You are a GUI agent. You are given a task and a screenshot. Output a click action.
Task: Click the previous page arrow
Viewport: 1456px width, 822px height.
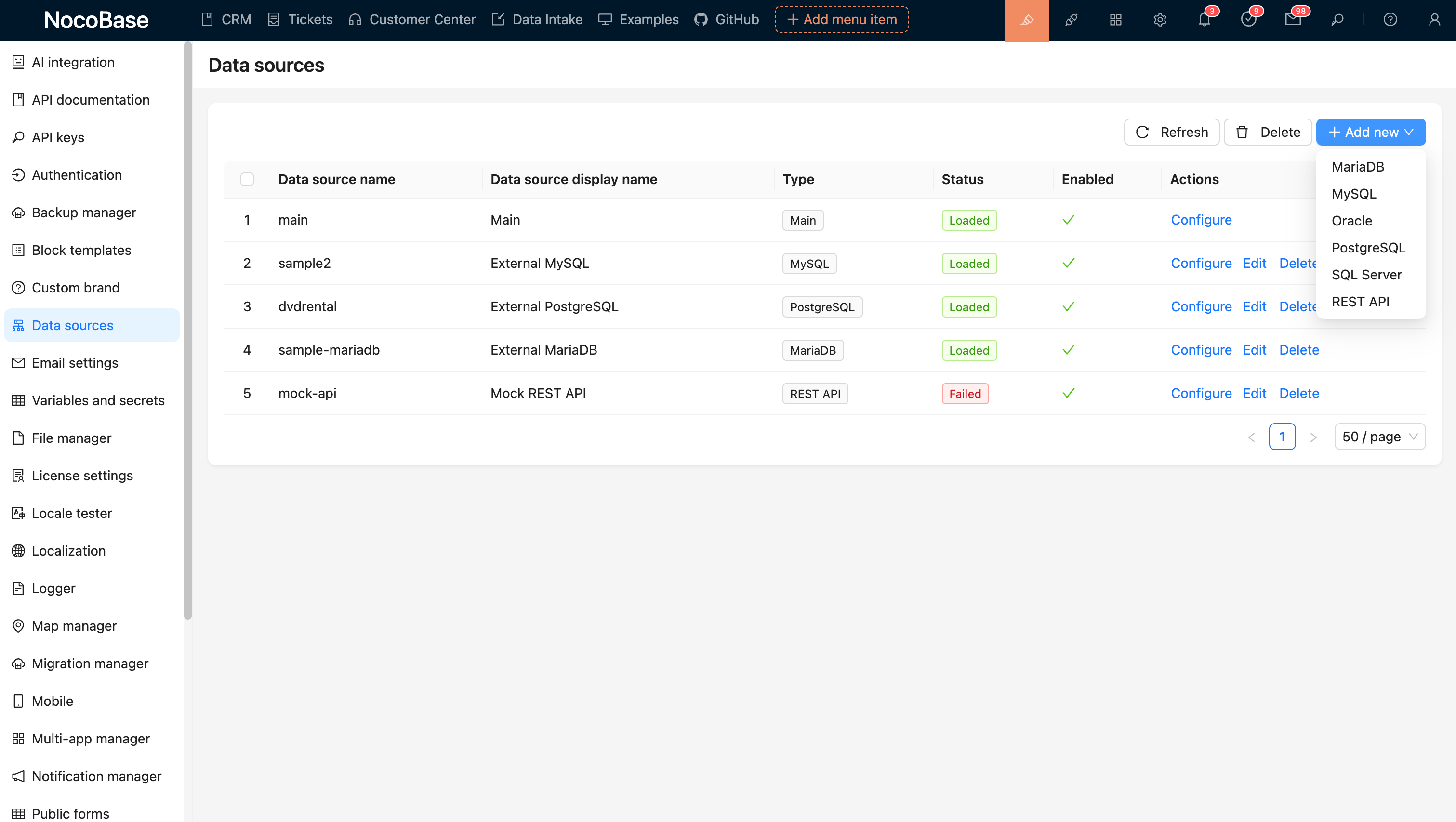pos(1251,437)
